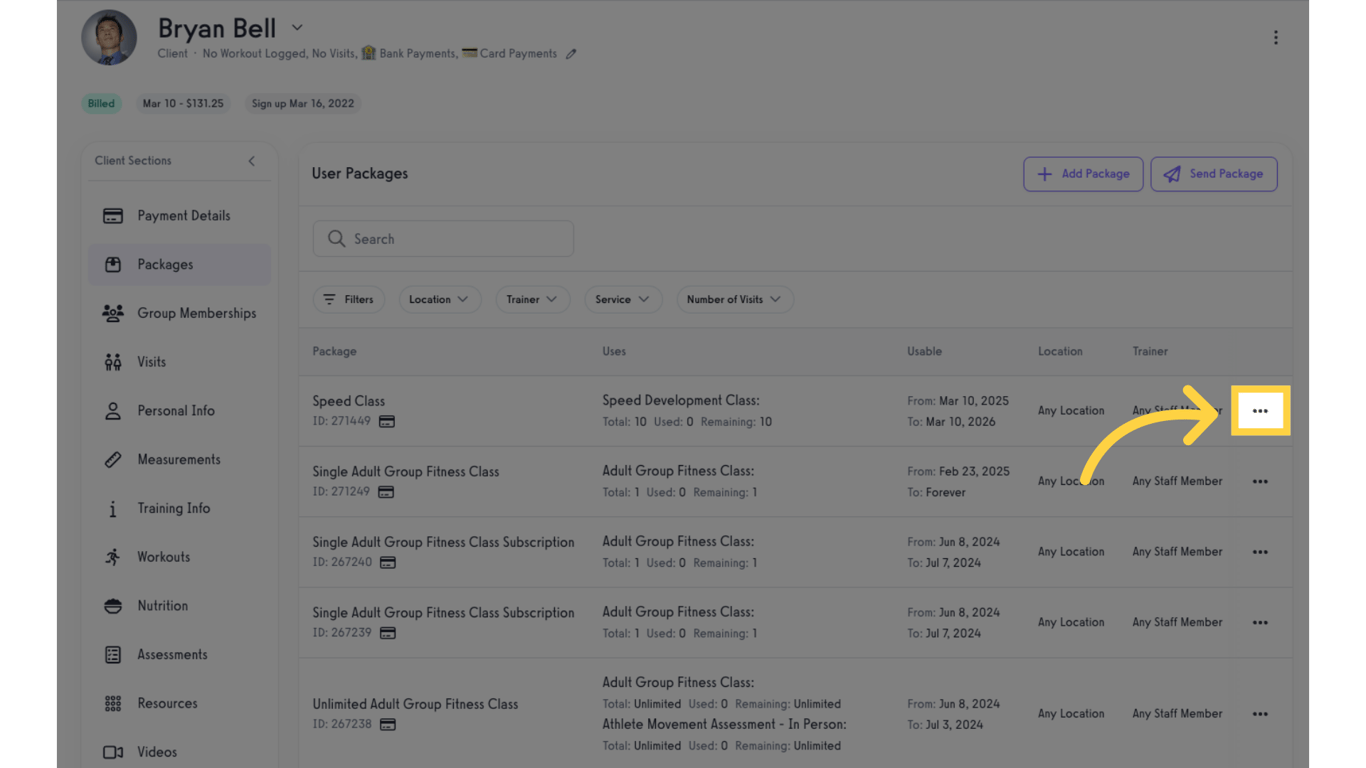Image resolution: width=1366 pixels, height=768 pixels.
Task: Click the Send Package button
Action: (1213, 174)
